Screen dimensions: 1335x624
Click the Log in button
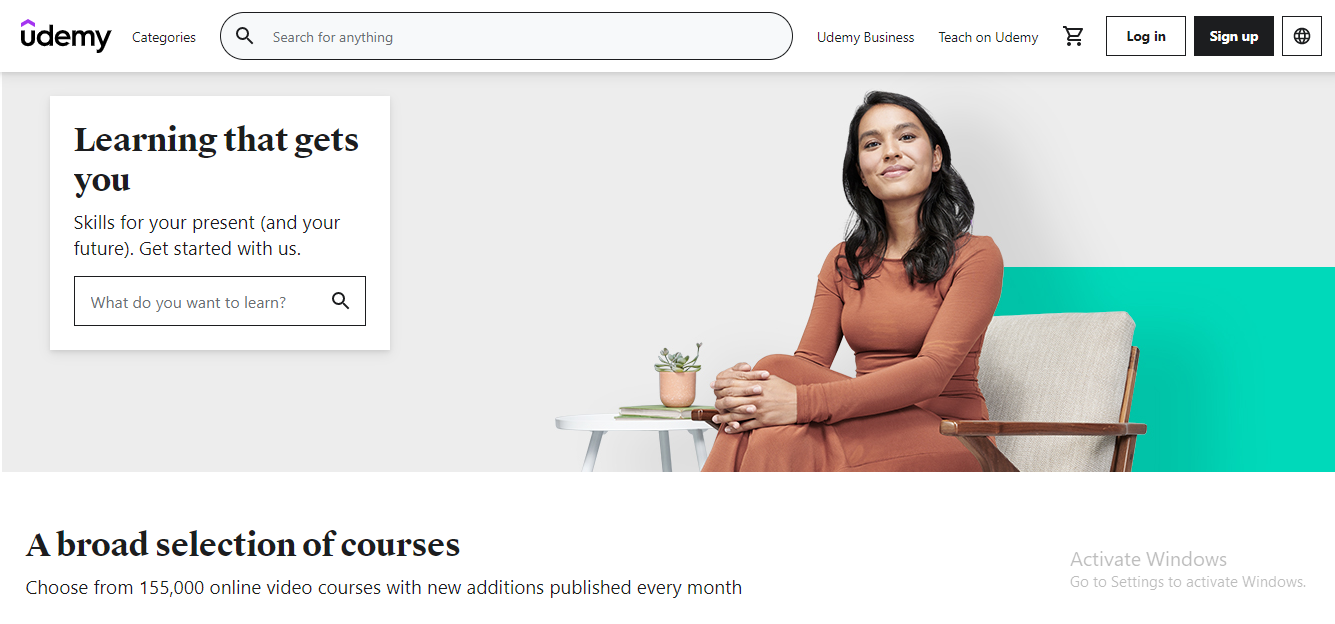[1146, 36]
